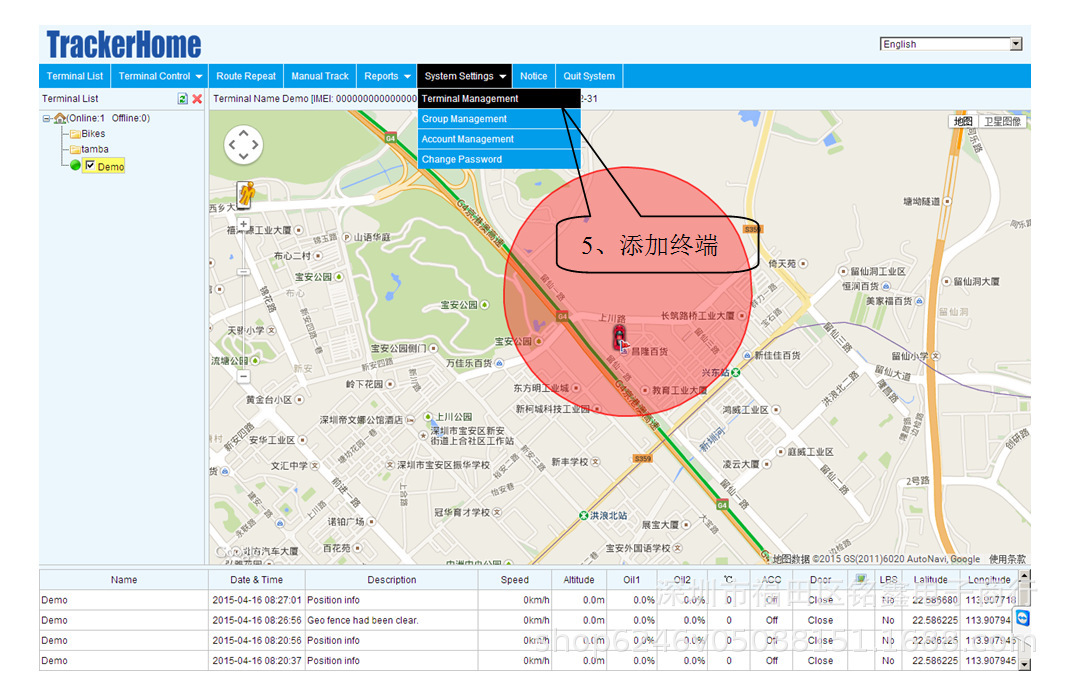
Task: Pick the Street View pegman icon
Action: [x=246, y=194]
